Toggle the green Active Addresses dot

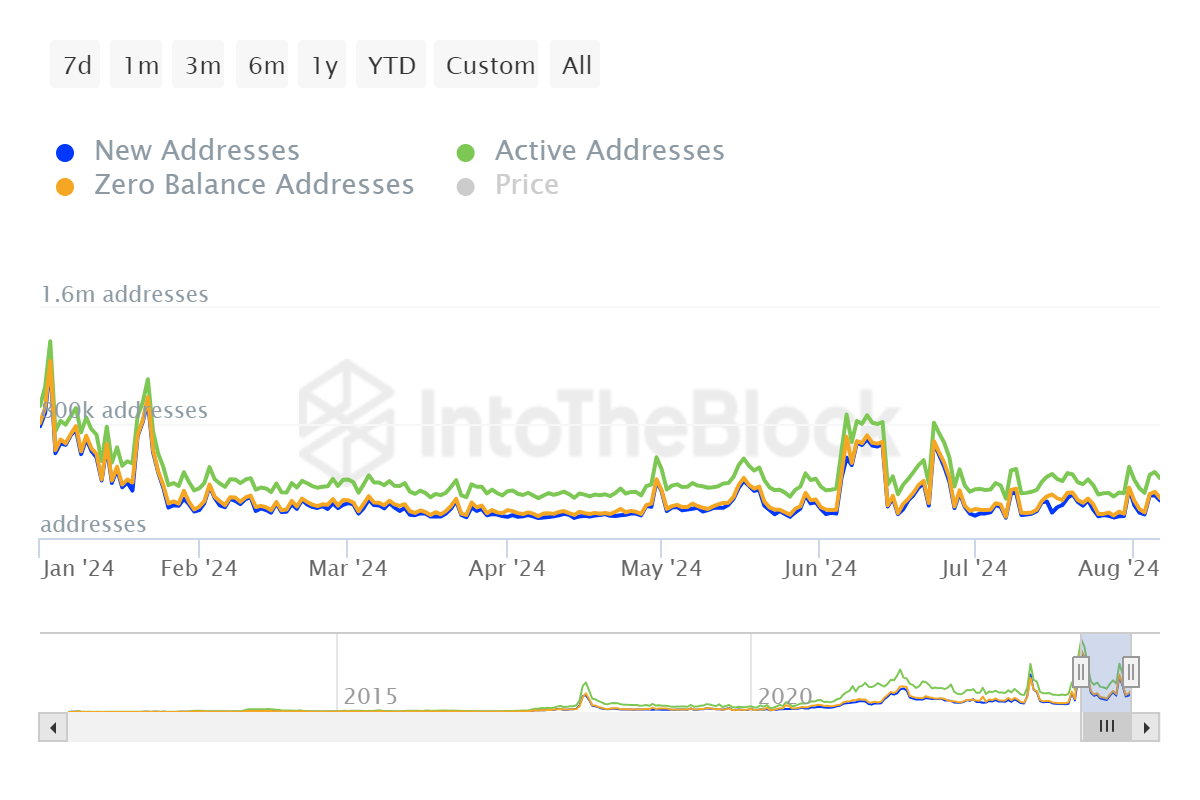[465, 153]
